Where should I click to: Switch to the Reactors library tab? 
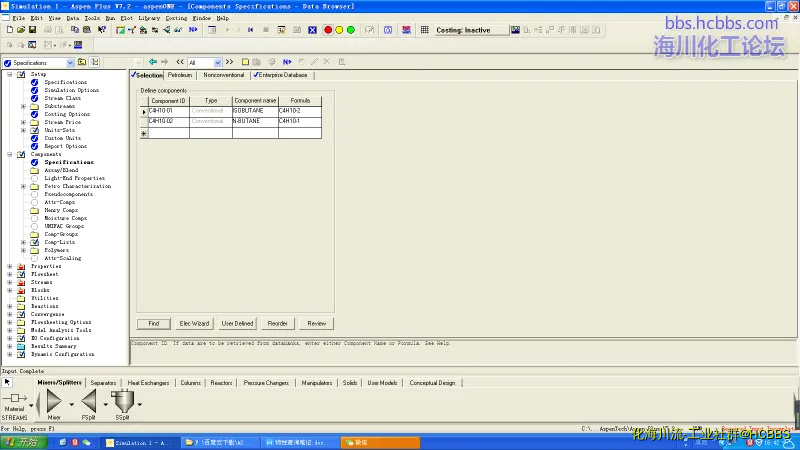point(221,383)
